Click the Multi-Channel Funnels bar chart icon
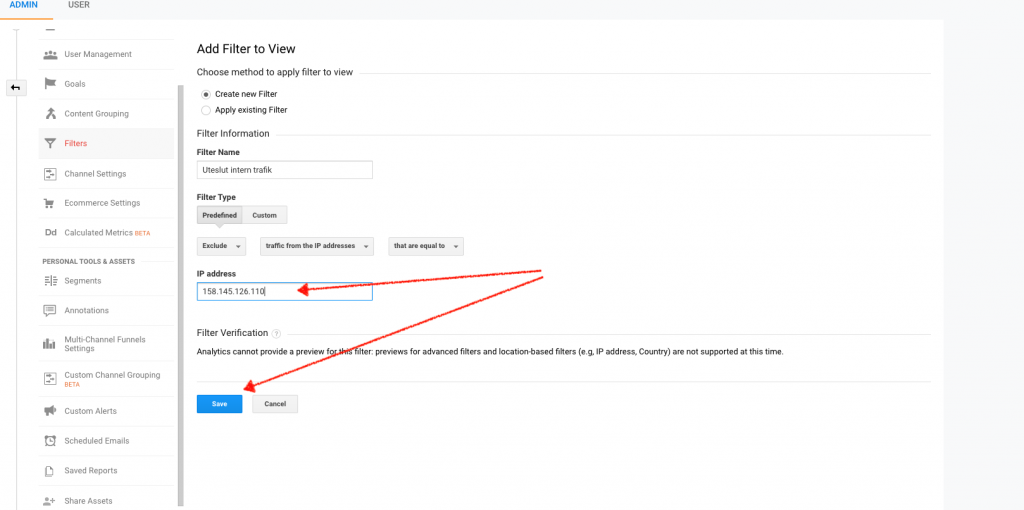Screen dimensions: 1024x510 tap(50, 344)
